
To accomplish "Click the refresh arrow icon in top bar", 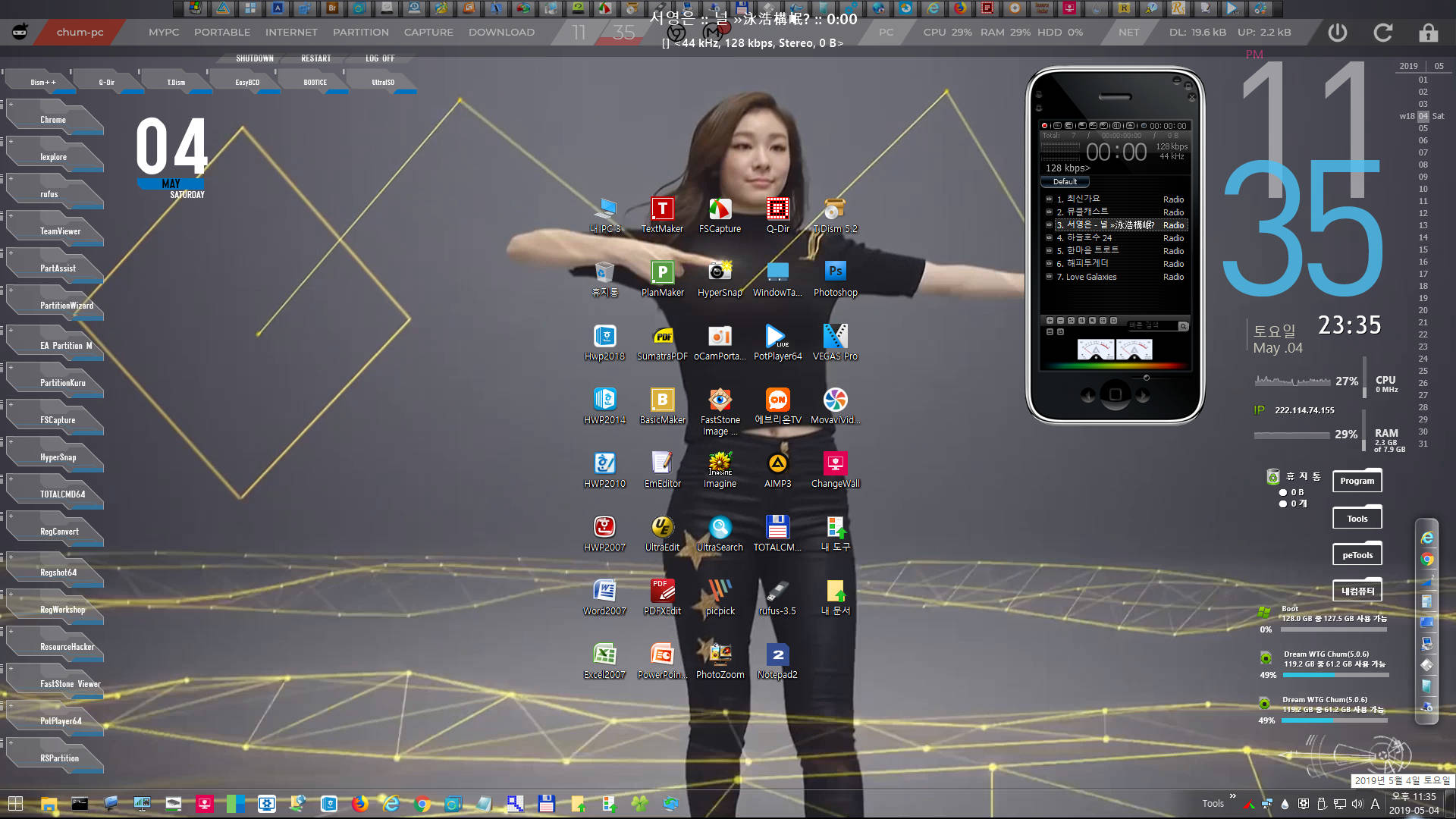I will pyautogui.click(x=1382, y=33).
